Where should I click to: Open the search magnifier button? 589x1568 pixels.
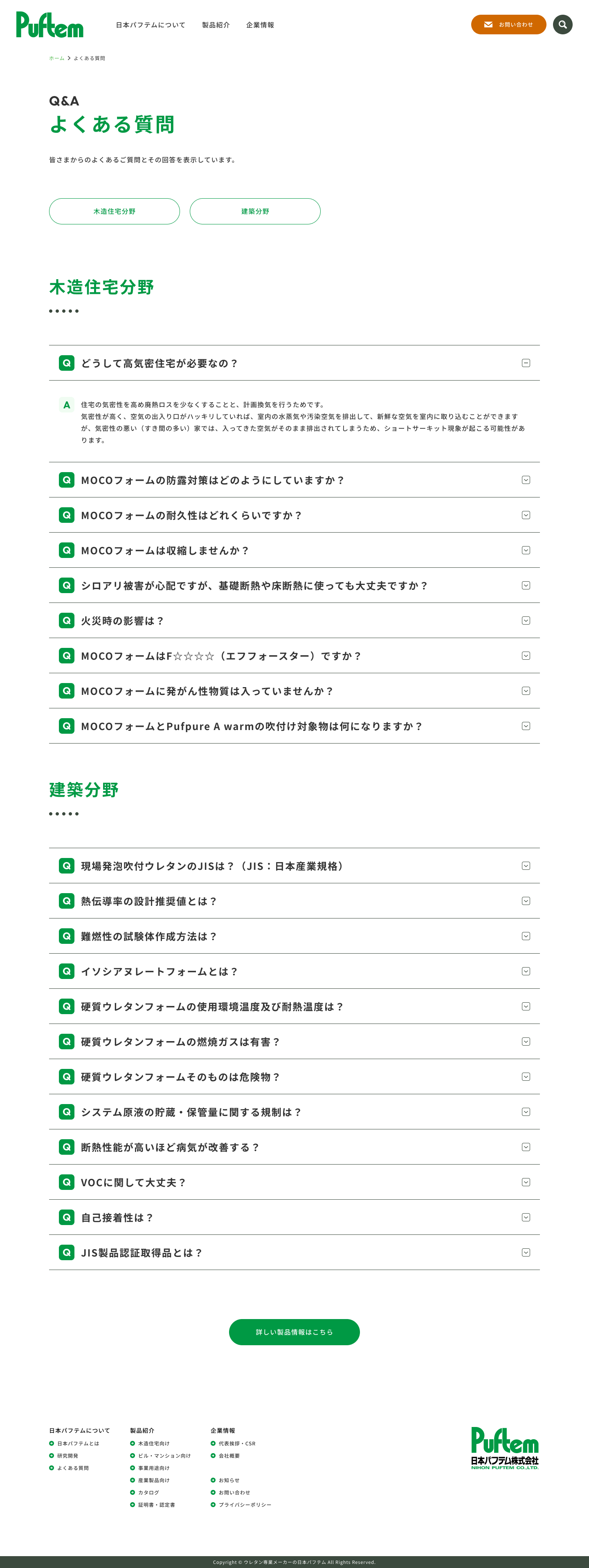tap(562, 25)
